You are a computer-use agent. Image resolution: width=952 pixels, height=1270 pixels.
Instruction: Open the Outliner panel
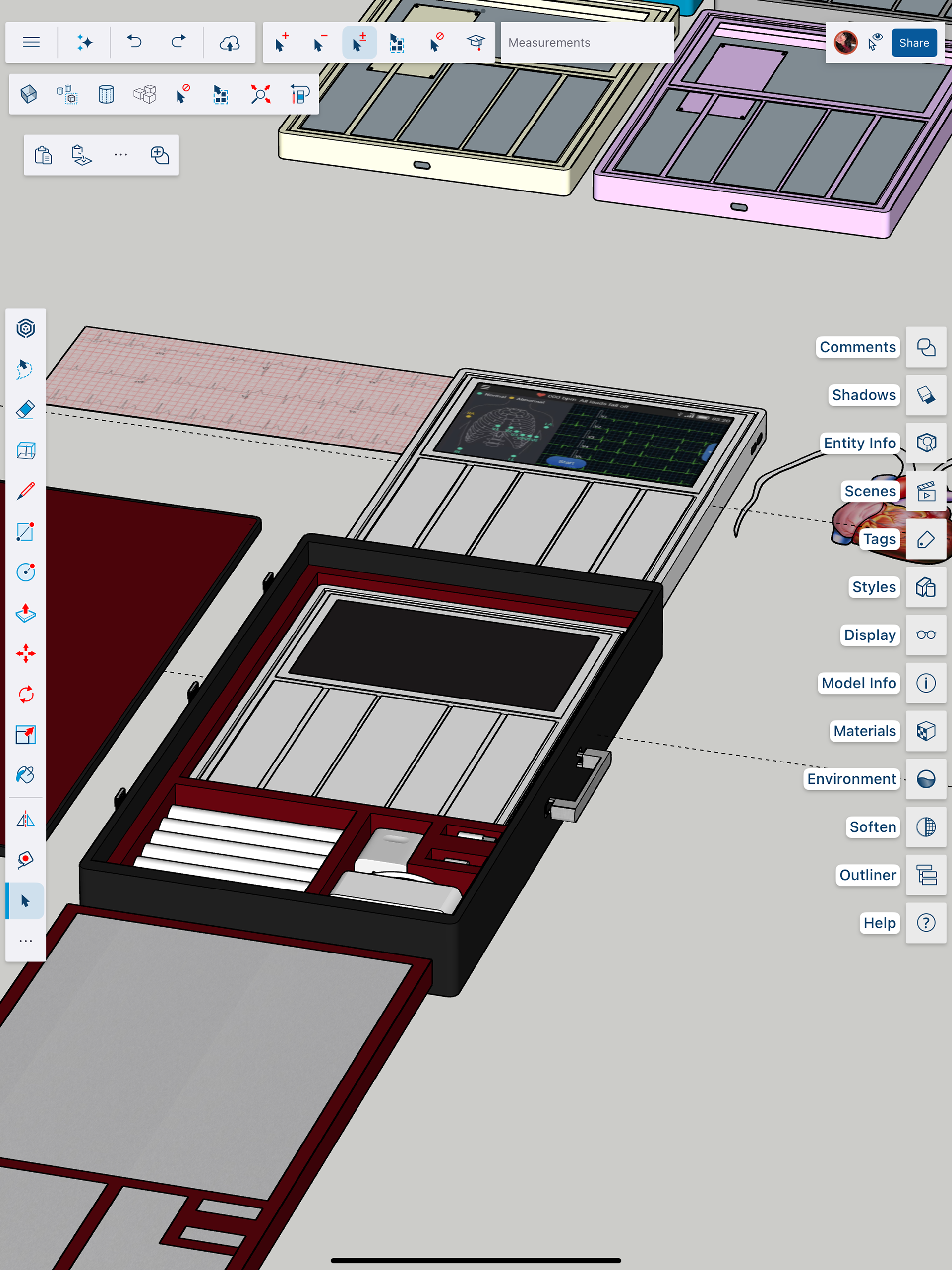pos(926,875)
